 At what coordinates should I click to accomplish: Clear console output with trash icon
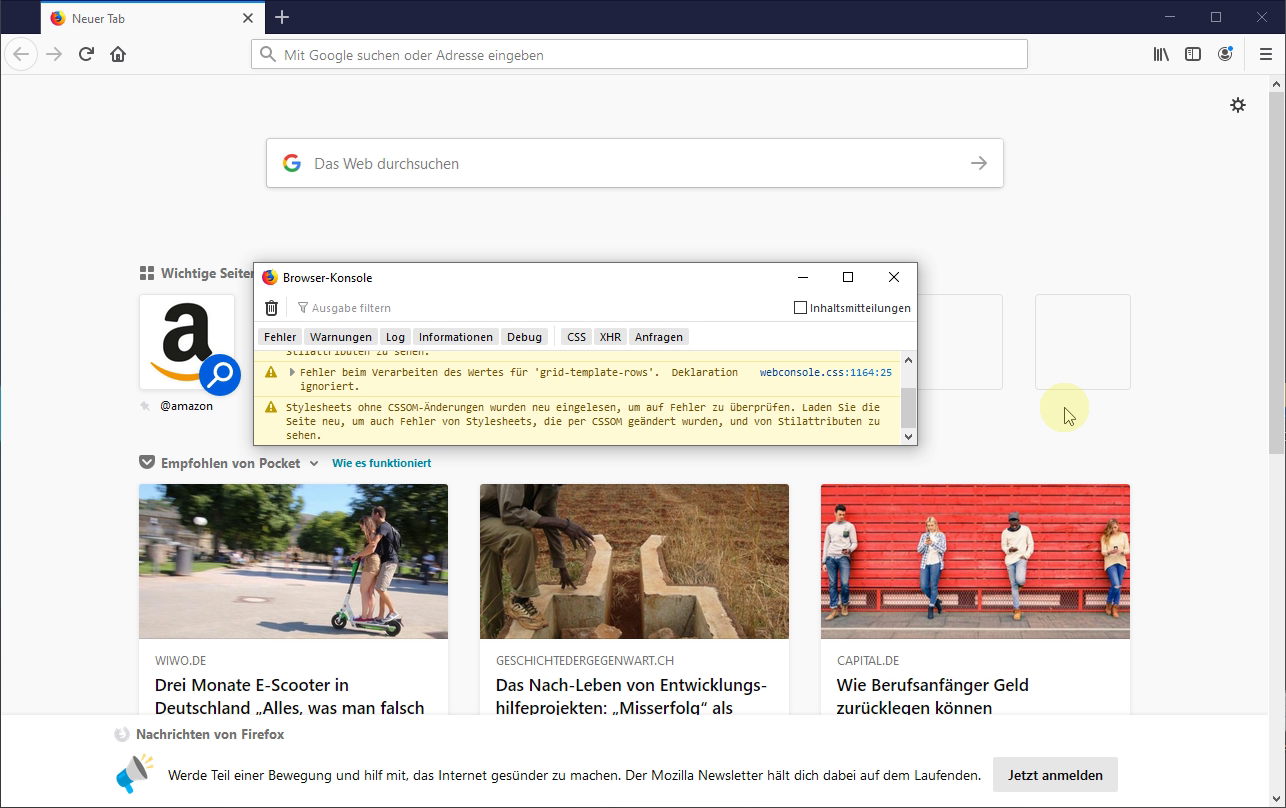click(x=271, y=308)
